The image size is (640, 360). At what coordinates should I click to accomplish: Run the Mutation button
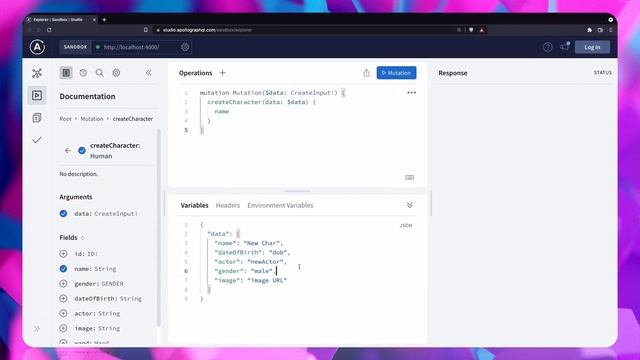pos(396,73)
